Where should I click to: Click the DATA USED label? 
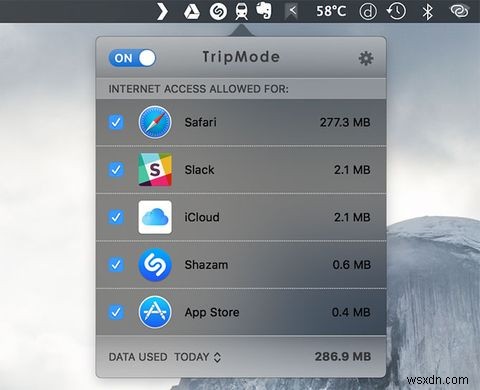tap(138, 357)
